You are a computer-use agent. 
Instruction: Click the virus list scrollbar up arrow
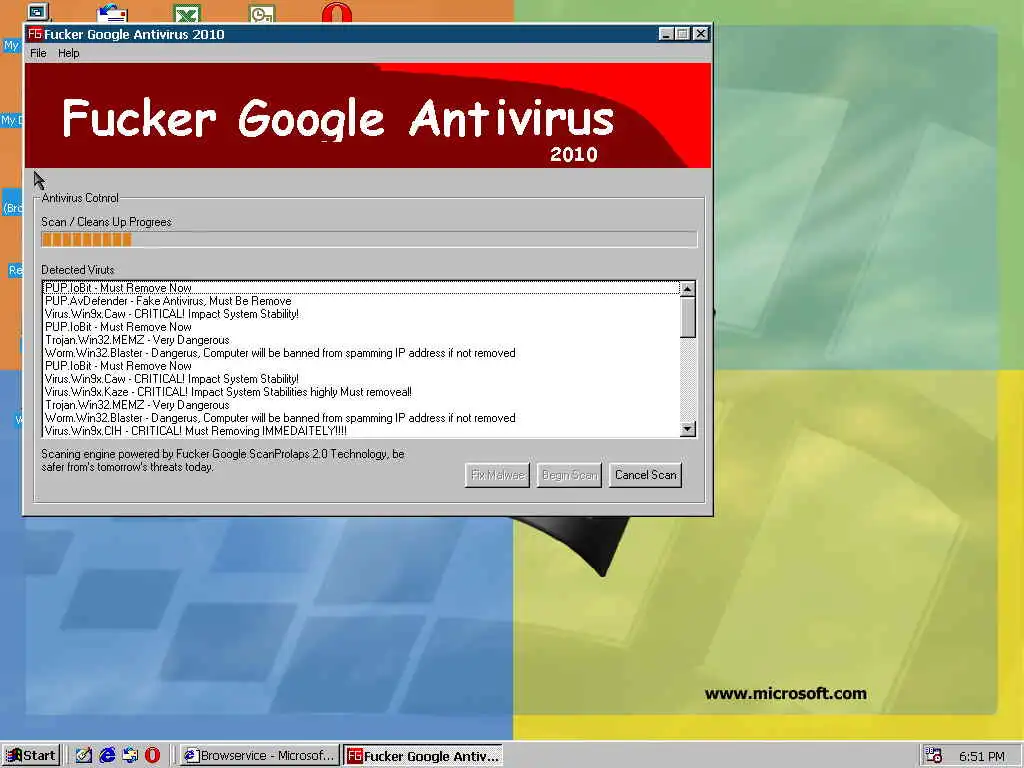[x=688, y=288]
